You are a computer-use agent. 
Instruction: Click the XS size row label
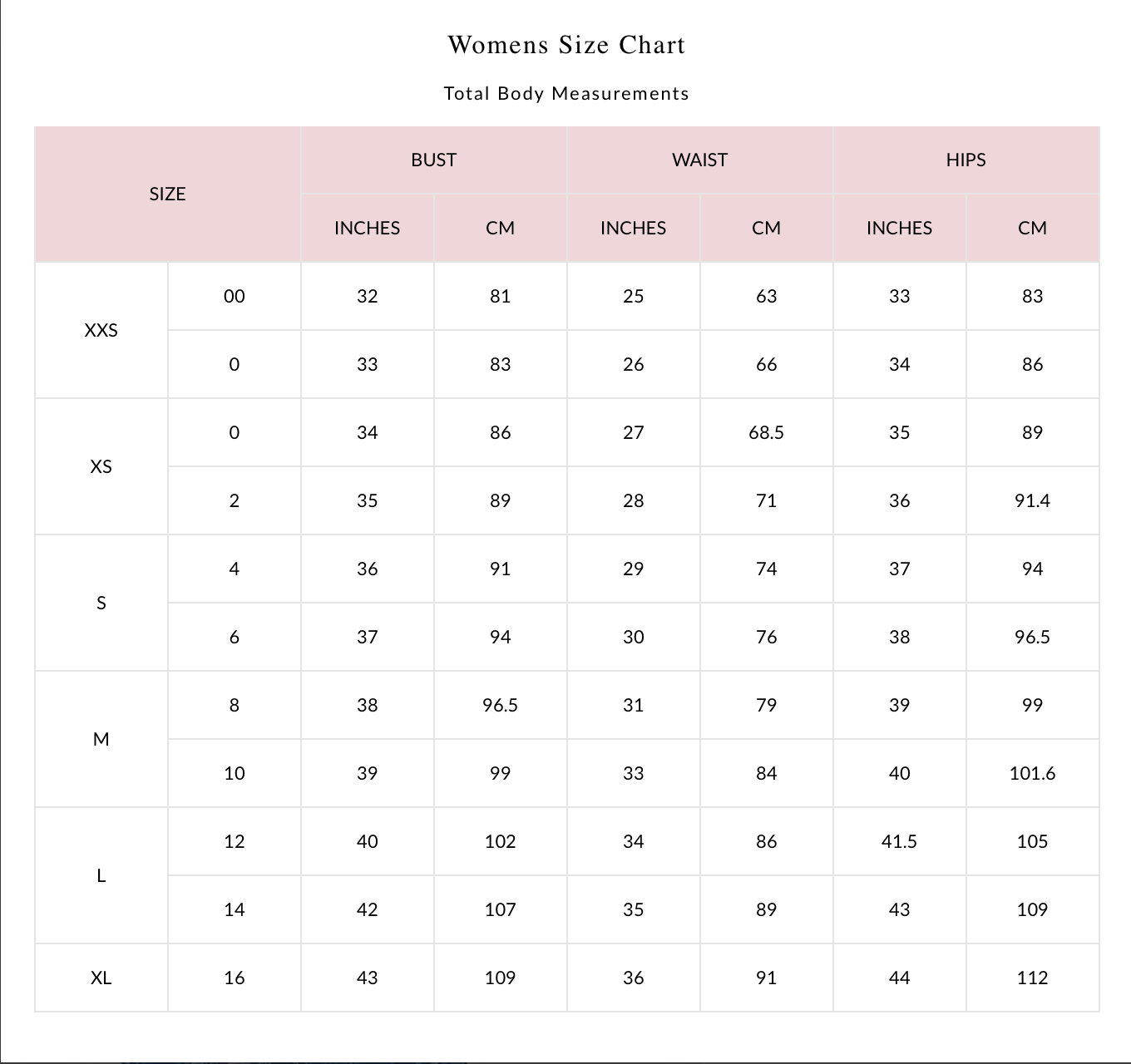click(x=101, y=466)
